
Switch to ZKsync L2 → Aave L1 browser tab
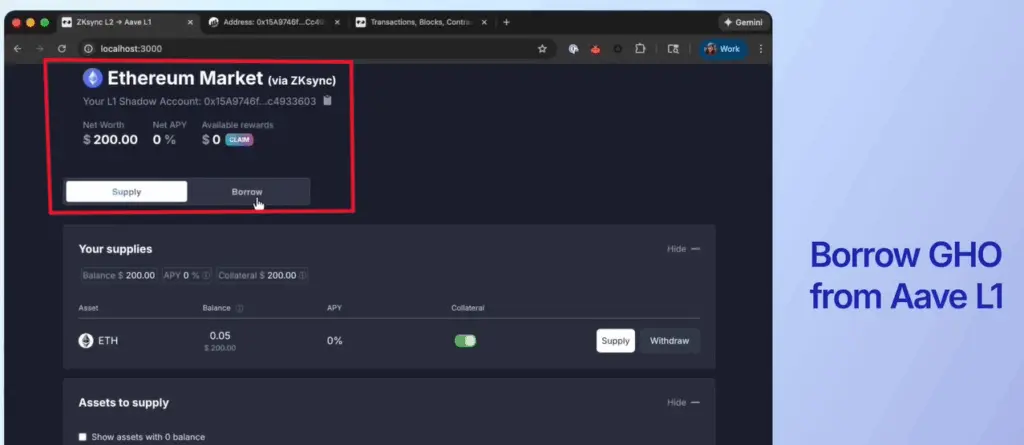point(127,22)
